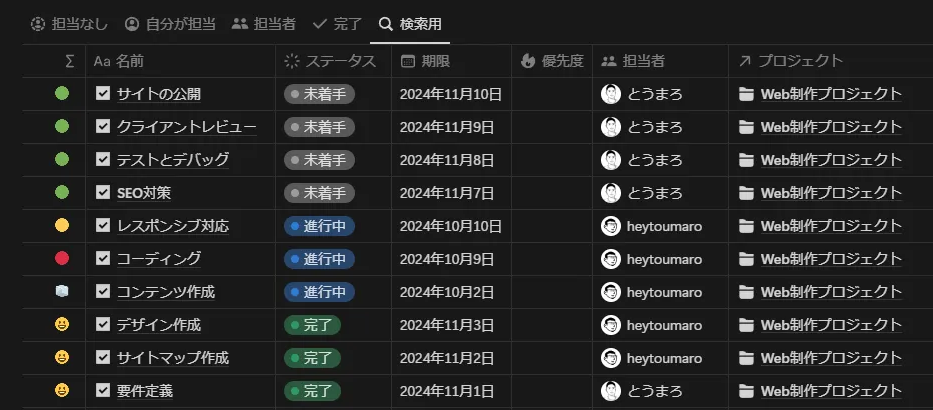This screenshot has width=933, height=410.
Task: Select the 検索用 view tab
Action: pyautogui.click(x=410, y=24)
